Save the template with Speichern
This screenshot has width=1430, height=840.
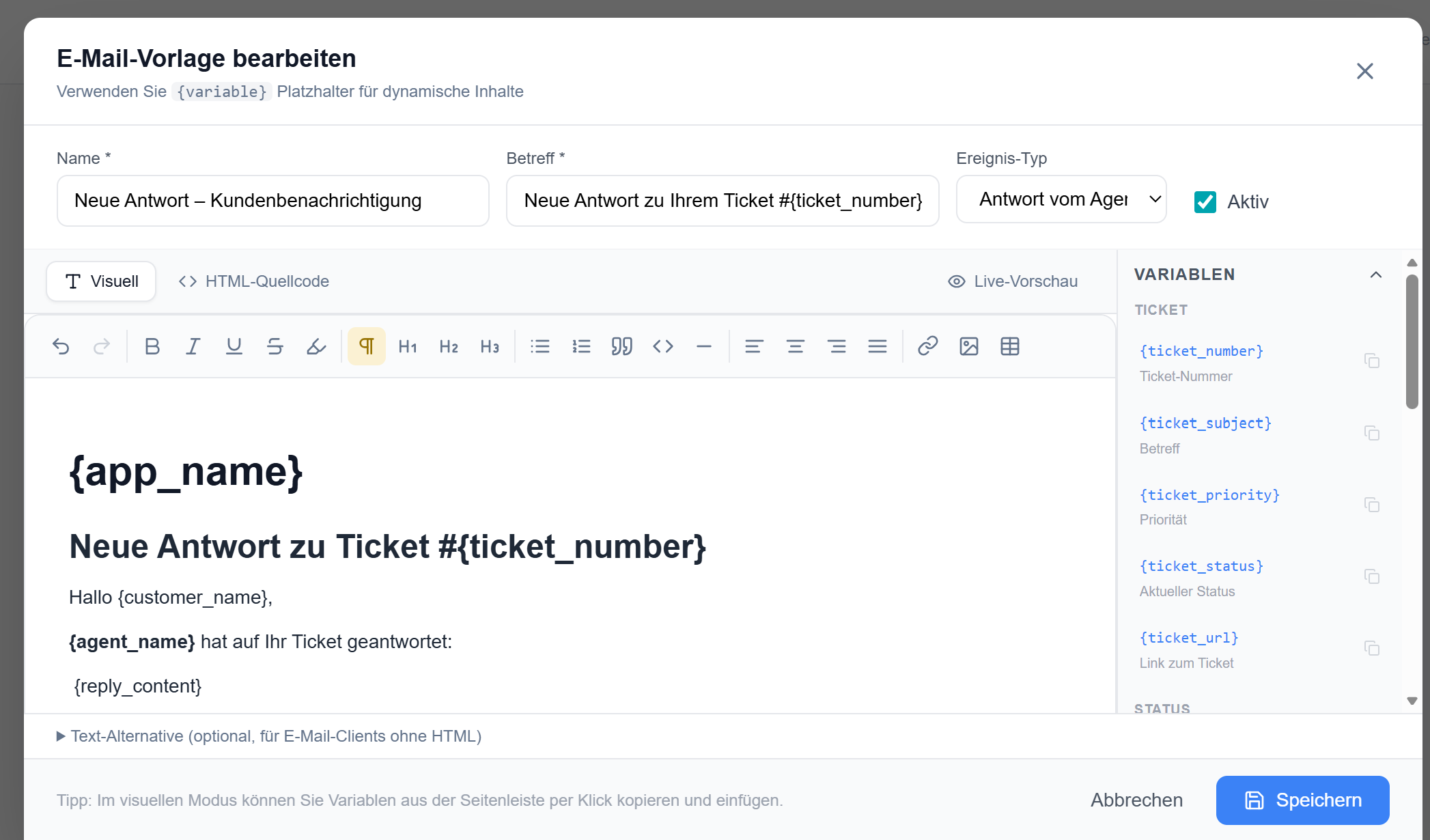[x=1302, y=800]
